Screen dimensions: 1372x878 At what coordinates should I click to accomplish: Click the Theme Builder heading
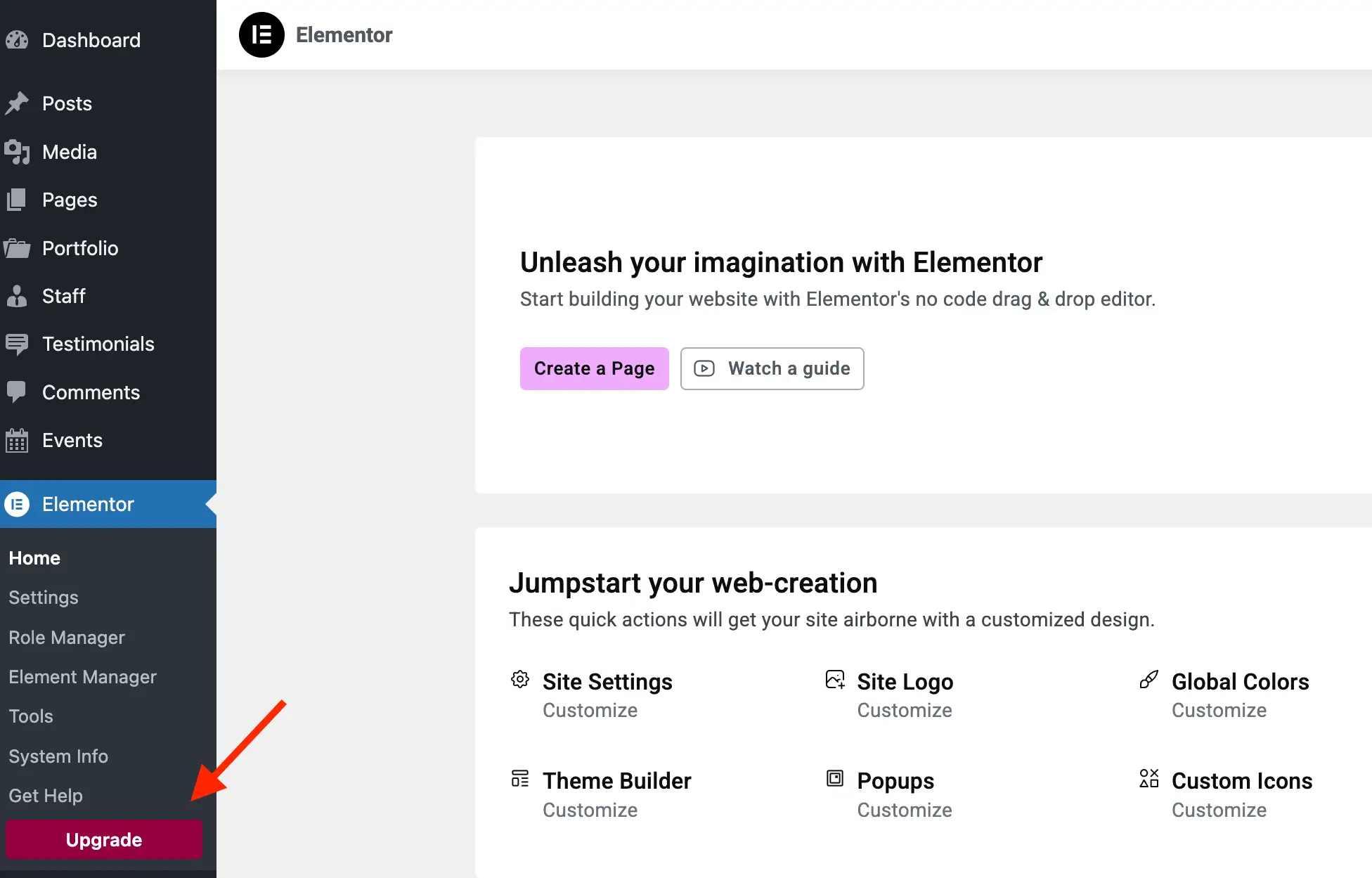click(x=617, y=780)
